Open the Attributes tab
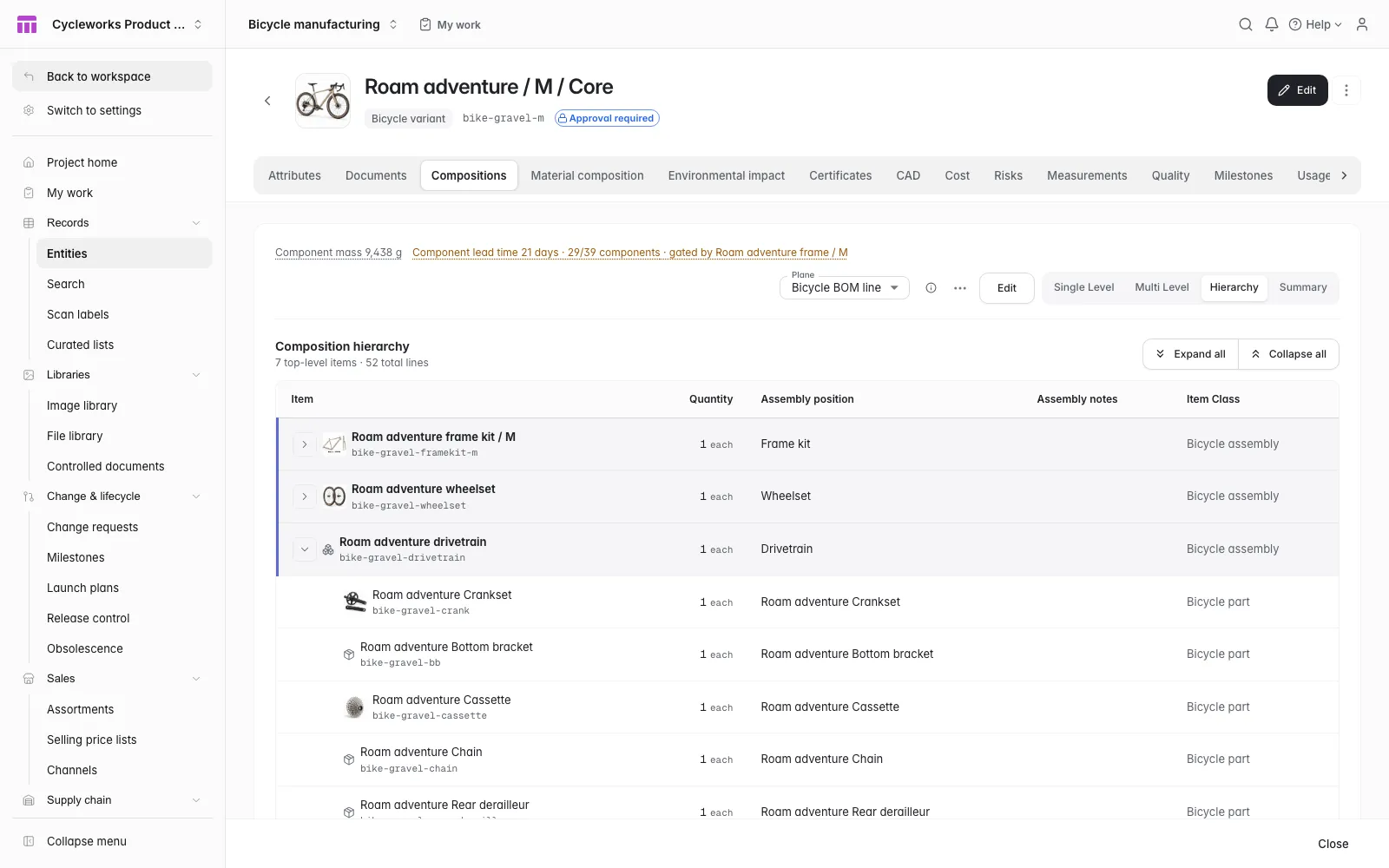Screen dimensions: 1389x868 [294, 175]
